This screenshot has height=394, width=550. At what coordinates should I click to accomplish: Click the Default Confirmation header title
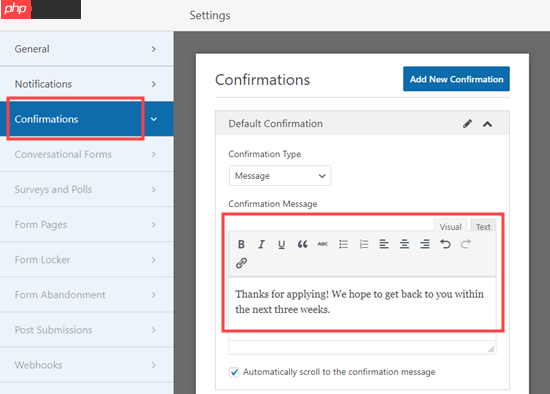[x=275, y=123]
